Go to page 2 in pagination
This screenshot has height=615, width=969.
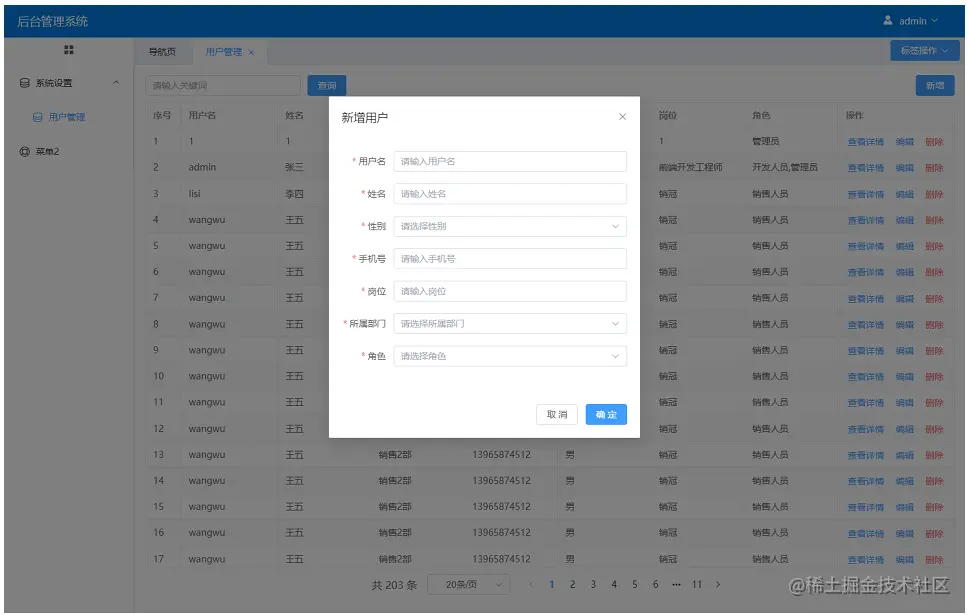572,584
